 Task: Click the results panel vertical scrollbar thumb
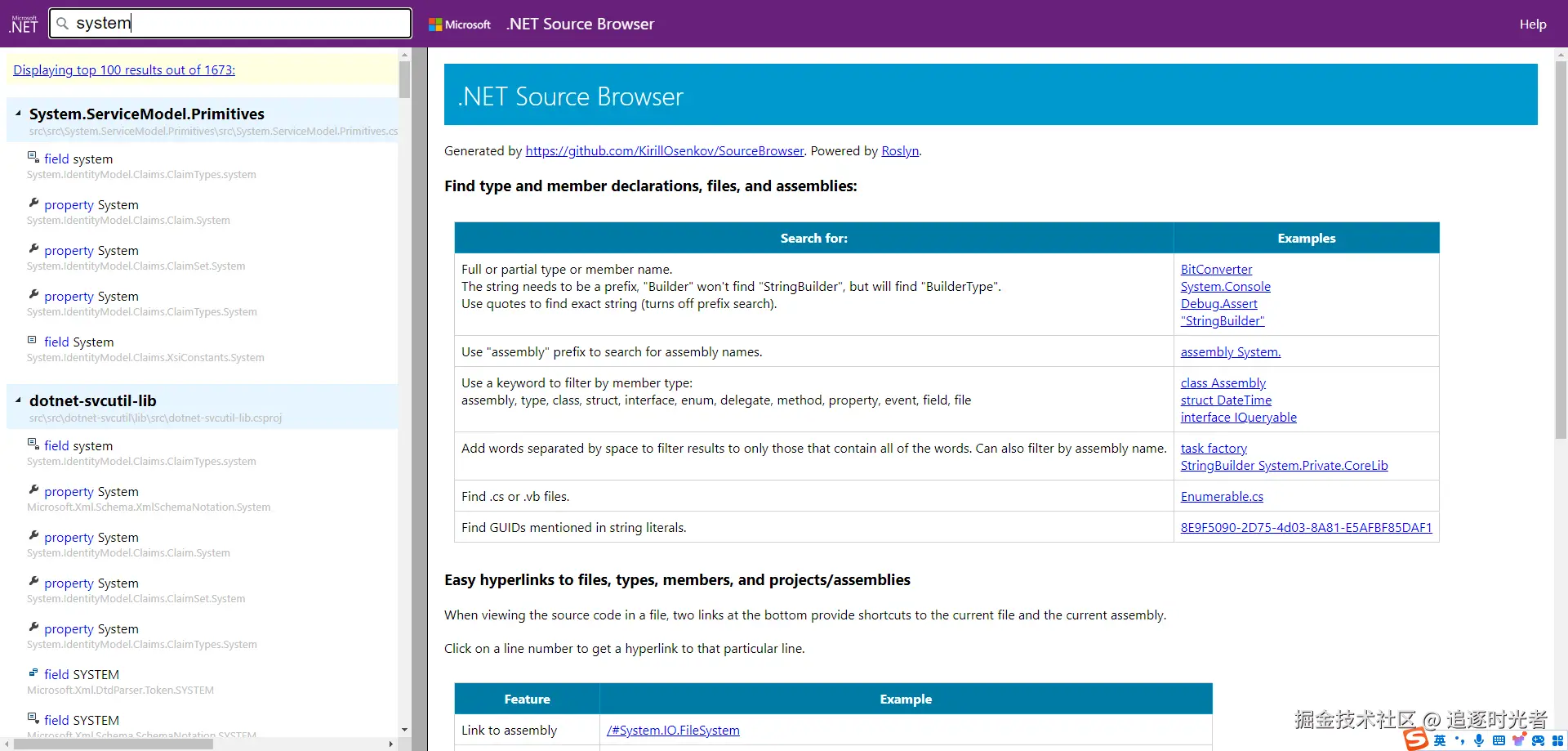(404, 80)
